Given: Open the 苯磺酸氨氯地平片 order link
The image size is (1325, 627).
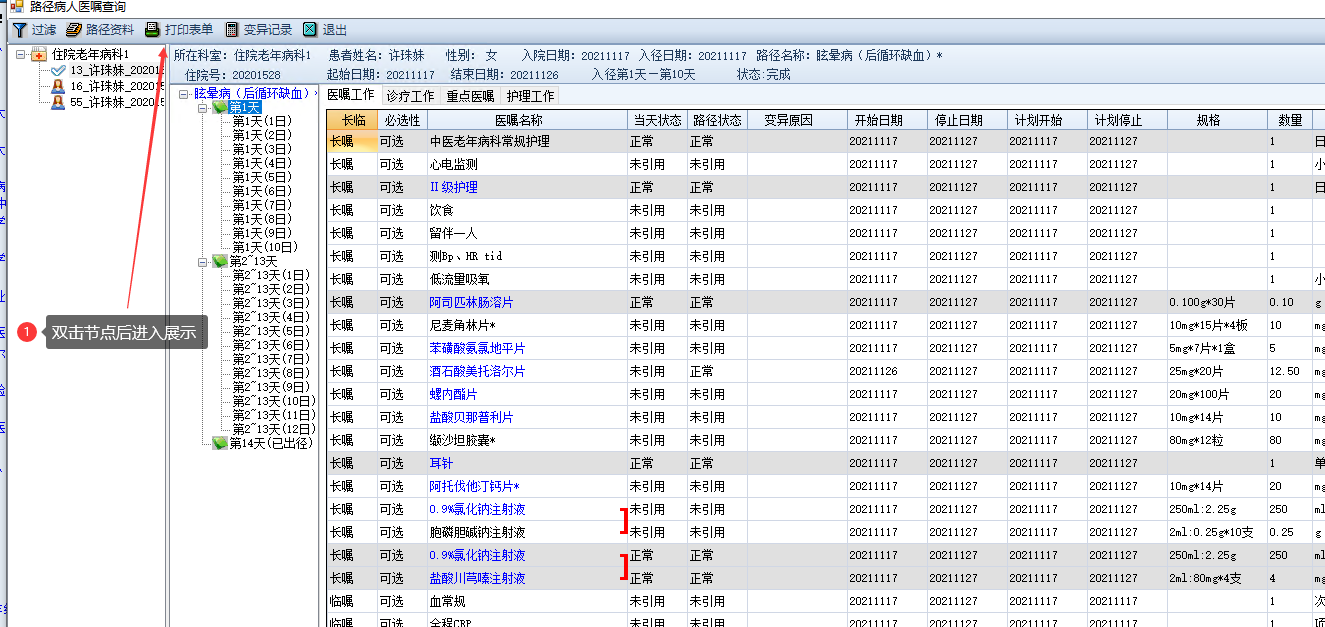Looking at the screenshot, I should click(478, 348).
